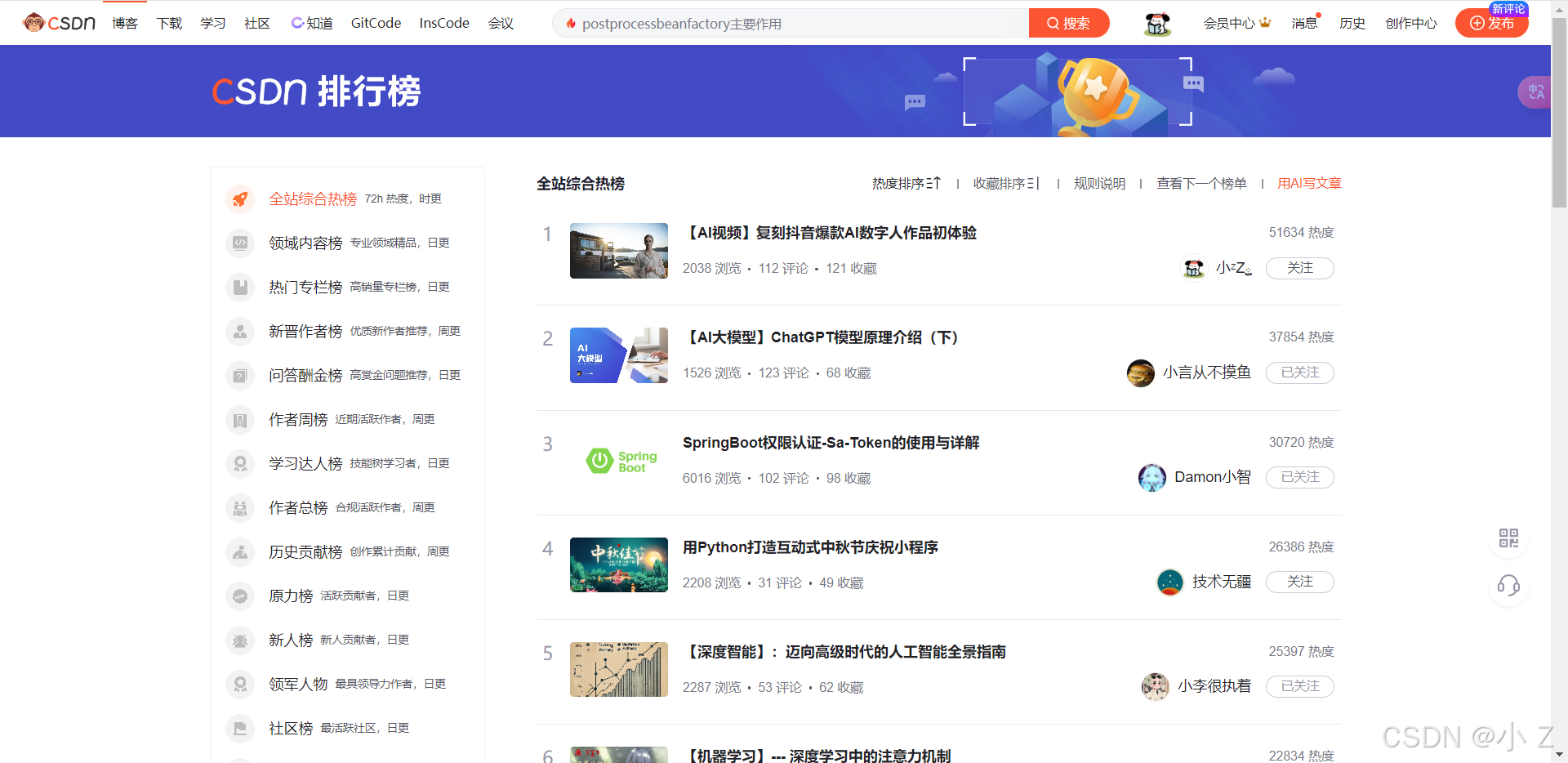Click the icon beside 新人榜
The image size is (1568, 763).
(240, 640)
